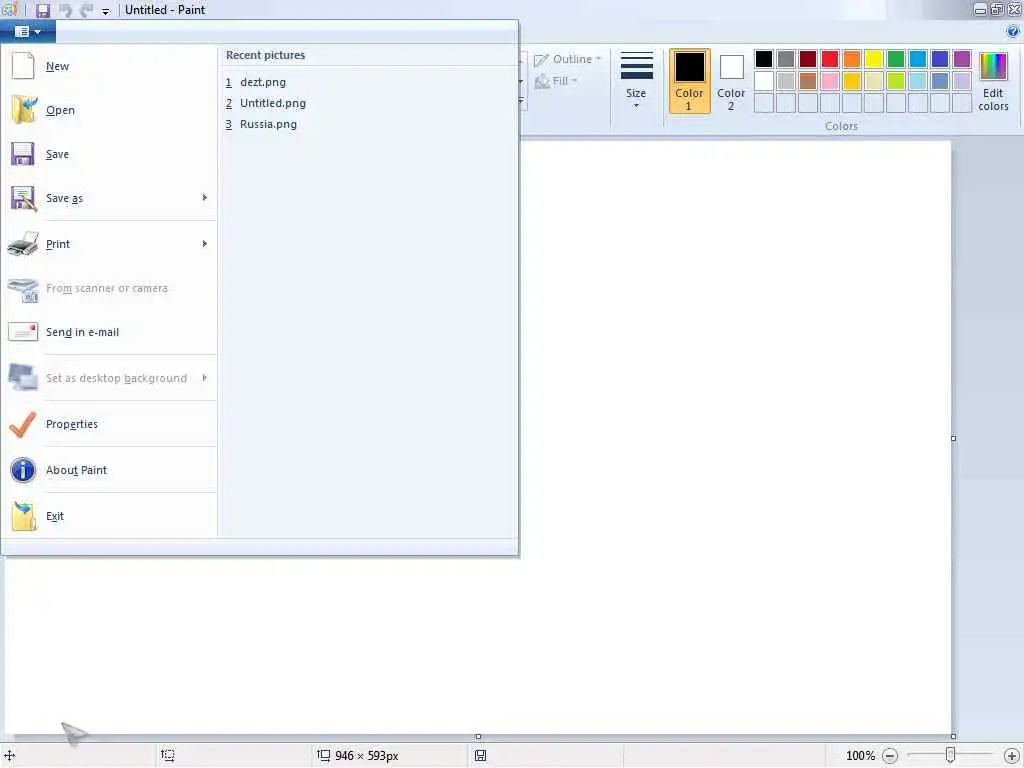Image resolution: width=1024 pixels, height=768 pixels.
Task: Click the Redo arrow in title bar
Action: [86, 10]
